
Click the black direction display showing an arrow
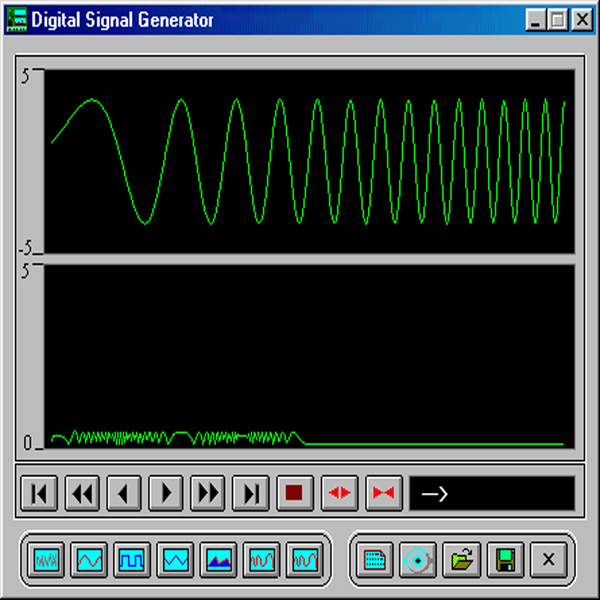[492, 493]
